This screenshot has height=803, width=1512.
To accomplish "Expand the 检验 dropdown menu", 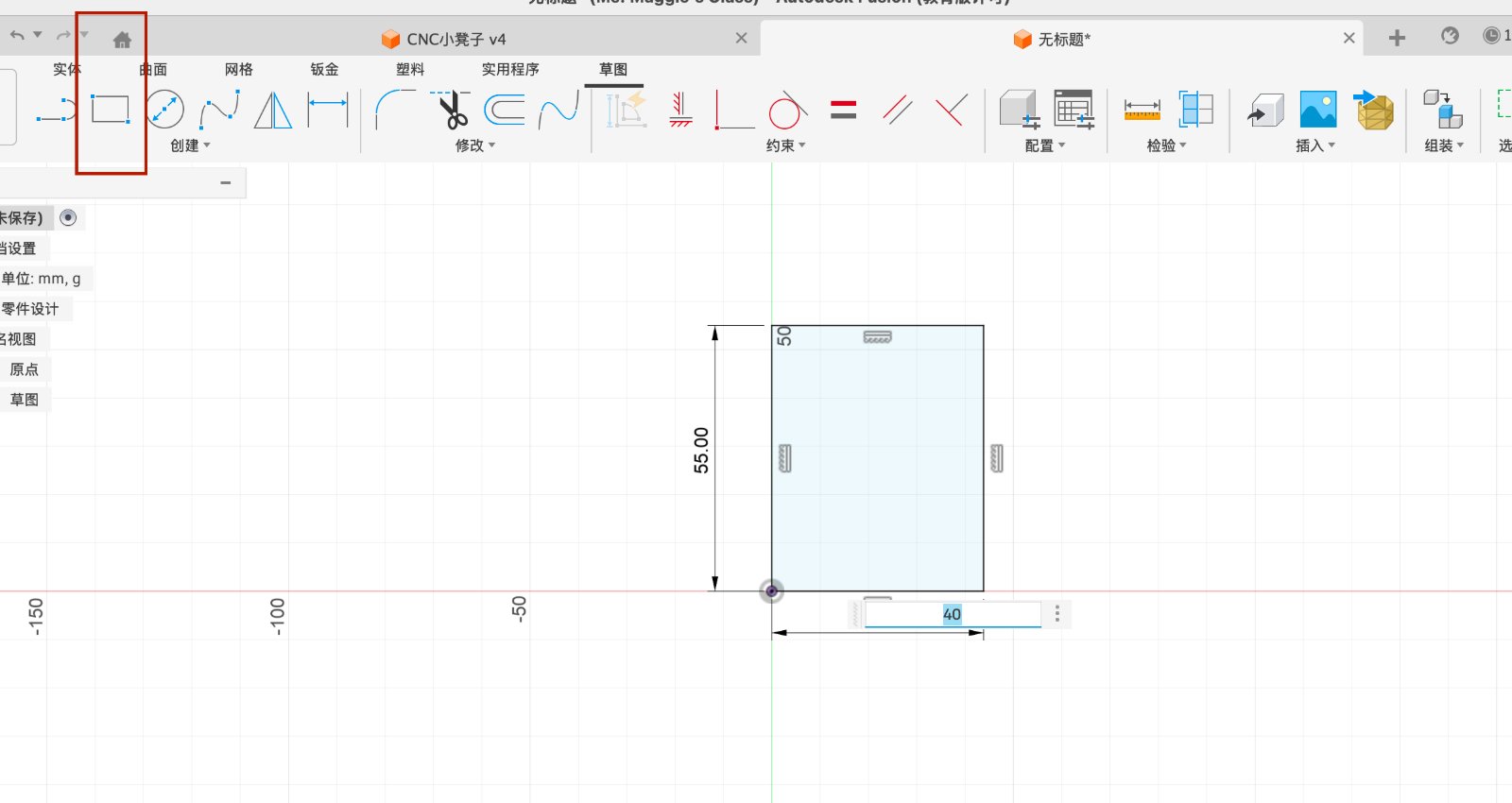I will pos(1166,145).
